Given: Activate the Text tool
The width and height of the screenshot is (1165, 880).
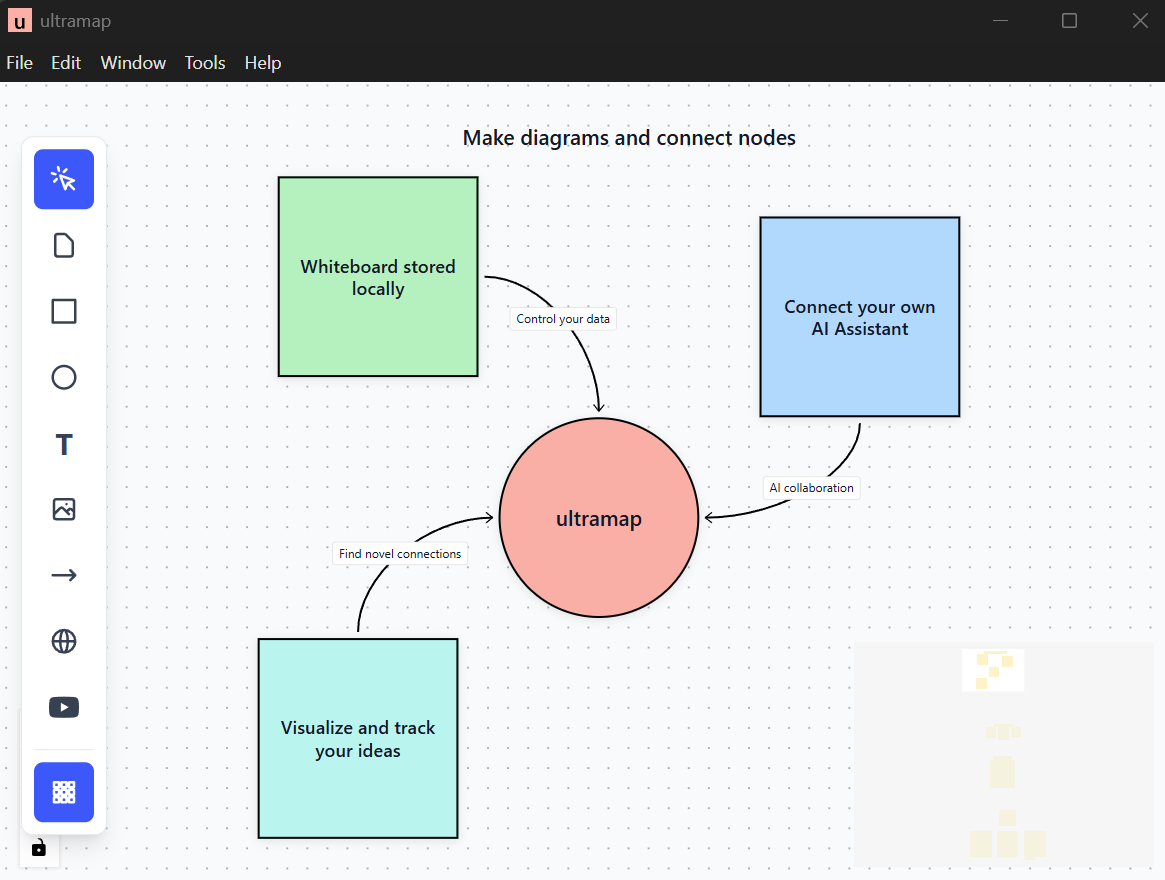Looking at the screenshot, I should tap(64, 444).
